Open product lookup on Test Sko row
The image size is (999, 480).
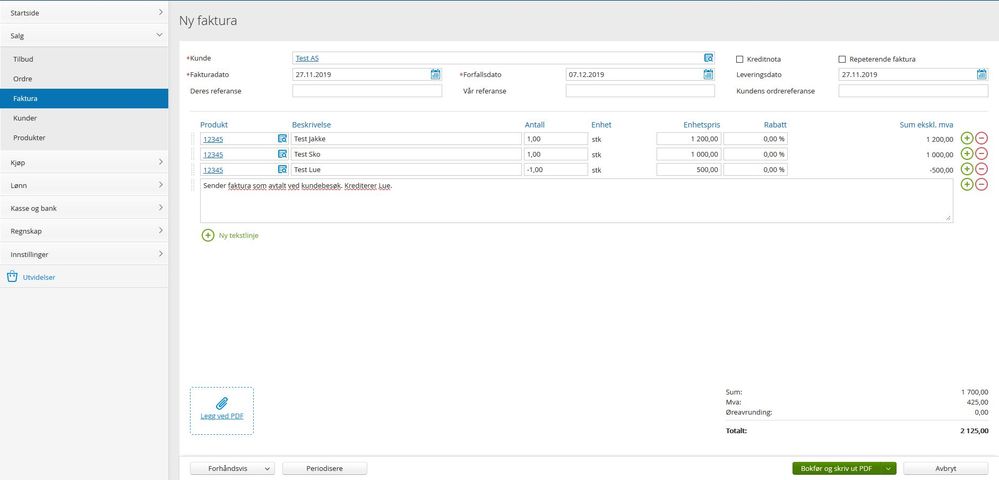point(282,154)
